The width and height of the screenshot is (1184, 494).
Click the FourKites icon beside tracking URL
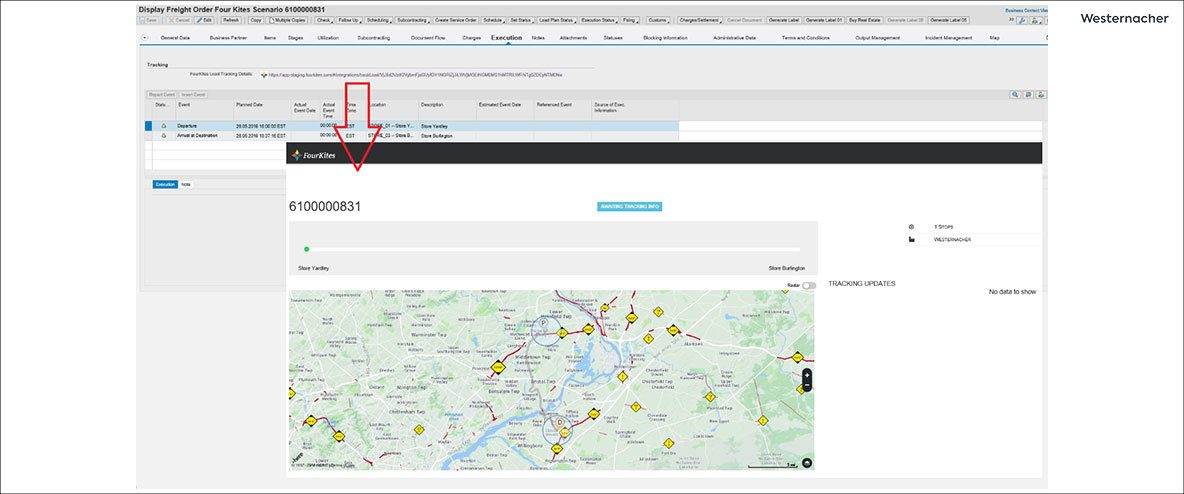pyautogui.click(x=264, y=76)
